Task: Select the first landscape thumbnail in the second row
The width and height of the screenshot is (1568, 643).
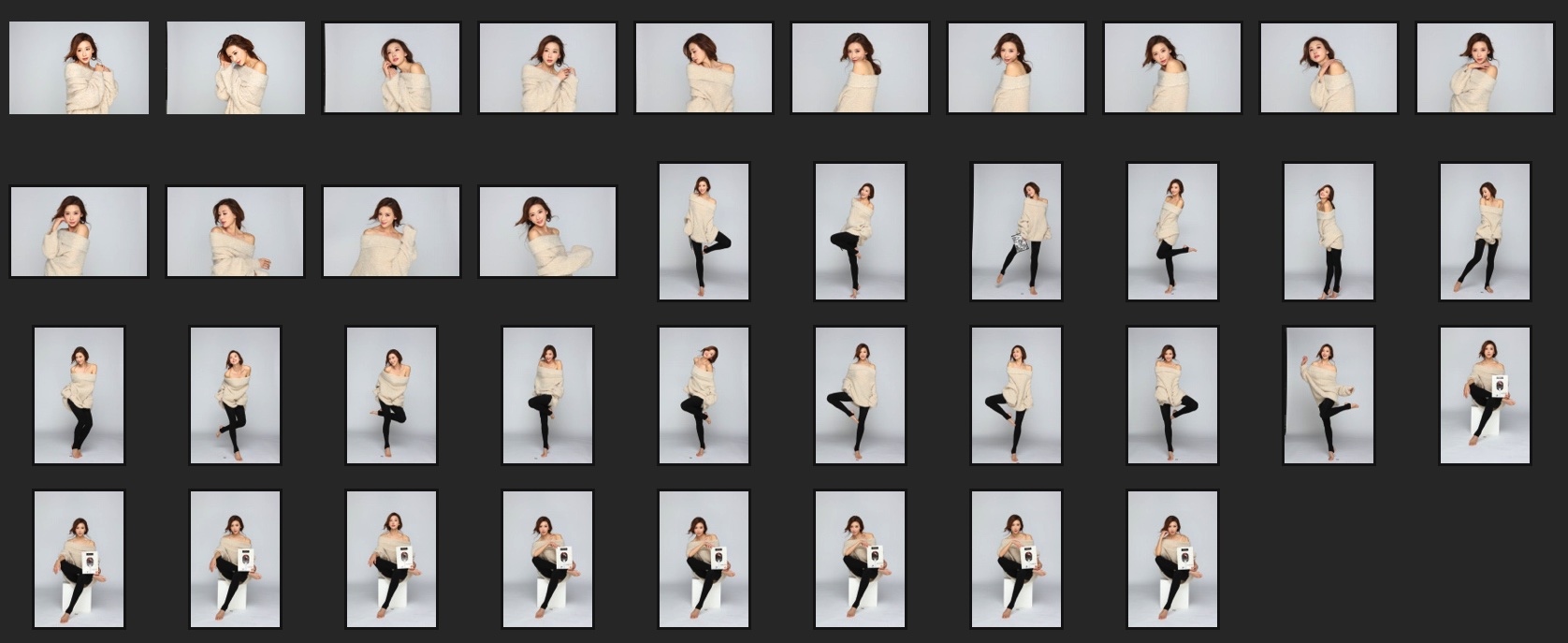Action: point(79,231)
